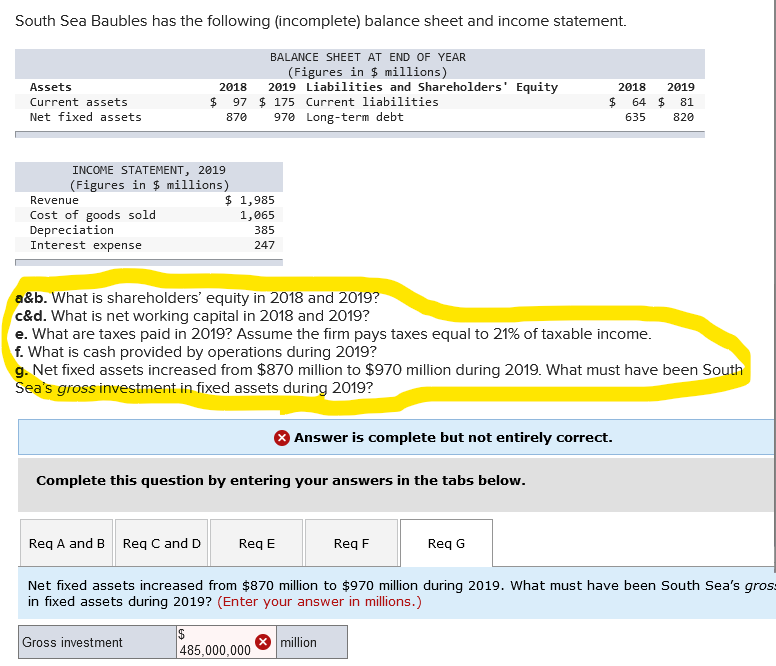
Task: Click the red X icon in answer status banner
Action: pos(282,438)
